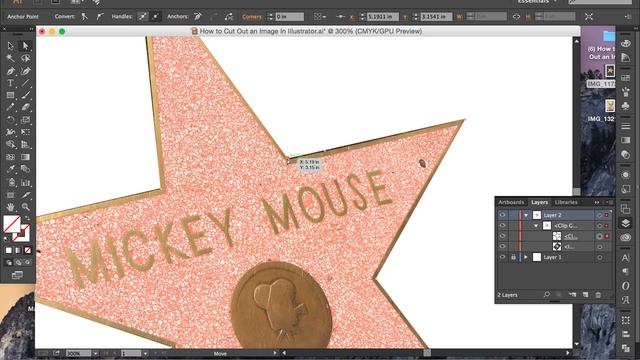
Task: Delete selection with Layers panel trash icon
Action: 598,294
